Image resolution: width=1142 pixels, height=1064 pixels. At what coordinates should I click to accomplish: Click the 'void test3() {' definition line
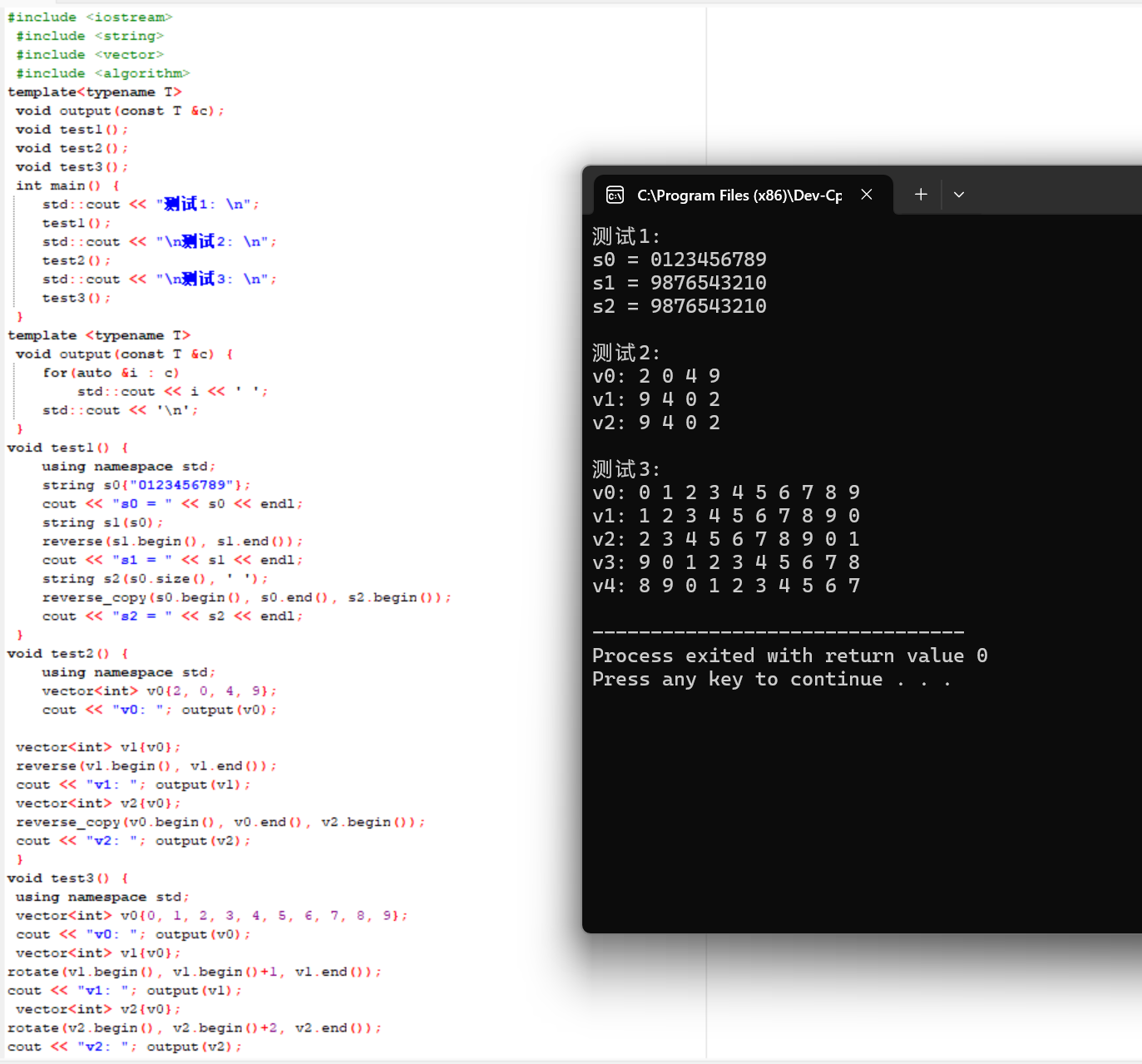coord(68,878)
